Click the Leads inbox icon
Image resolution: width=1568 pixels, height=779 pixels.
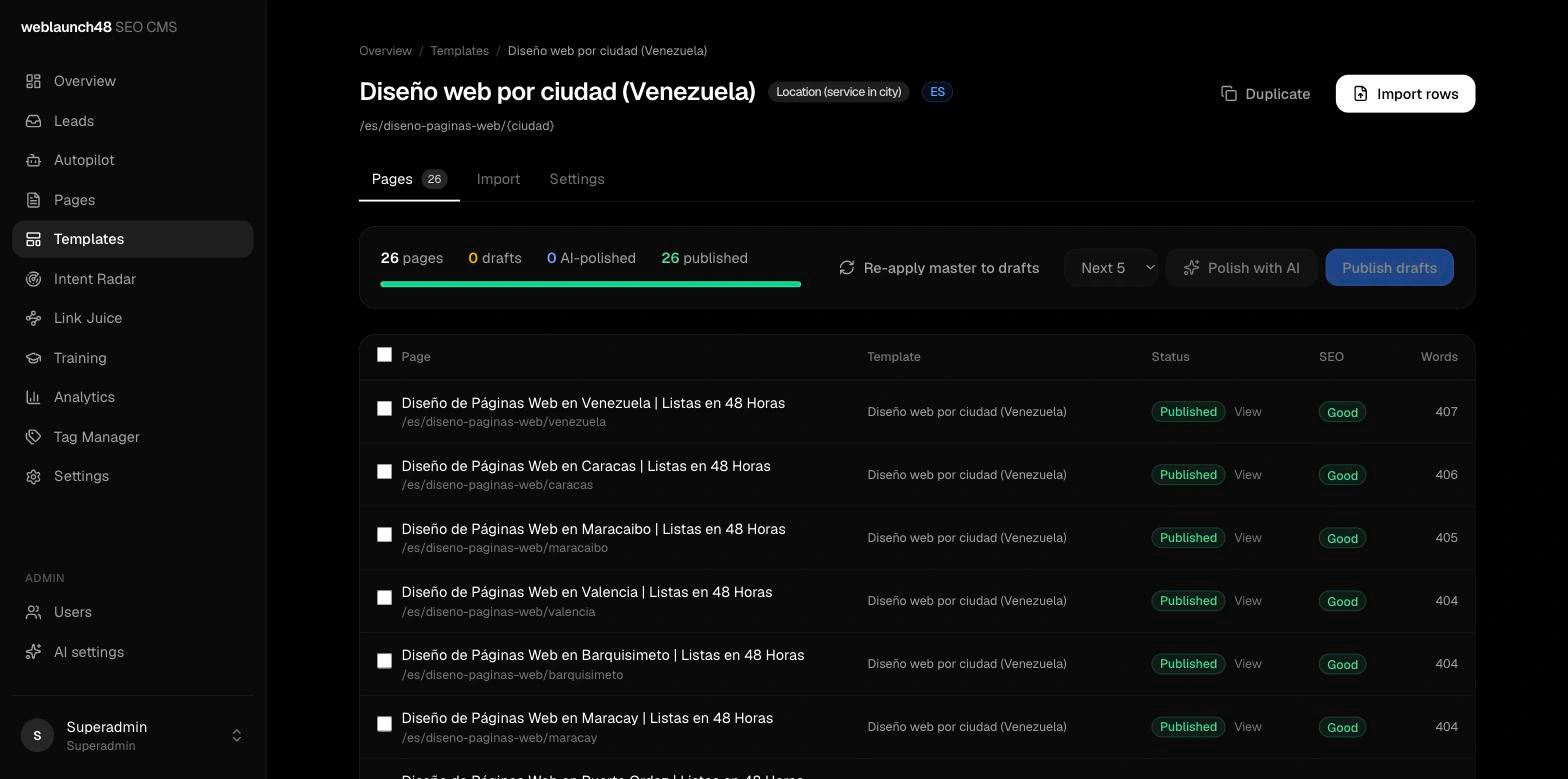click(33, 121)
